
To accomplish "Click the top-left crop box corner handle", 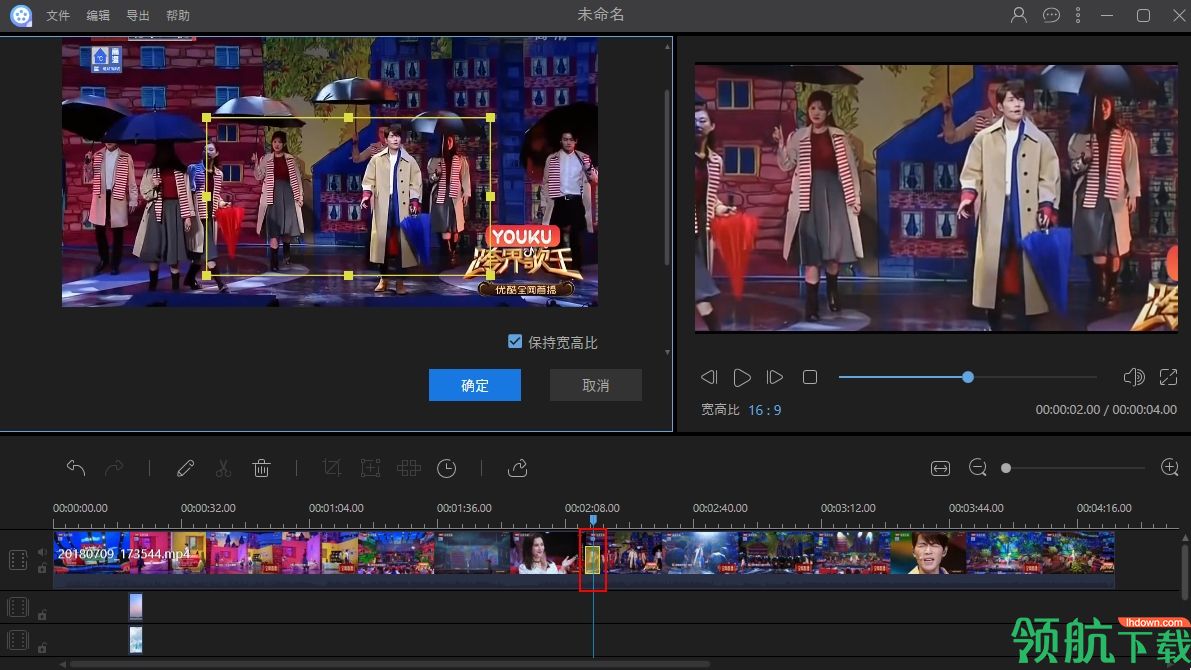I will (x=207, y=118).
